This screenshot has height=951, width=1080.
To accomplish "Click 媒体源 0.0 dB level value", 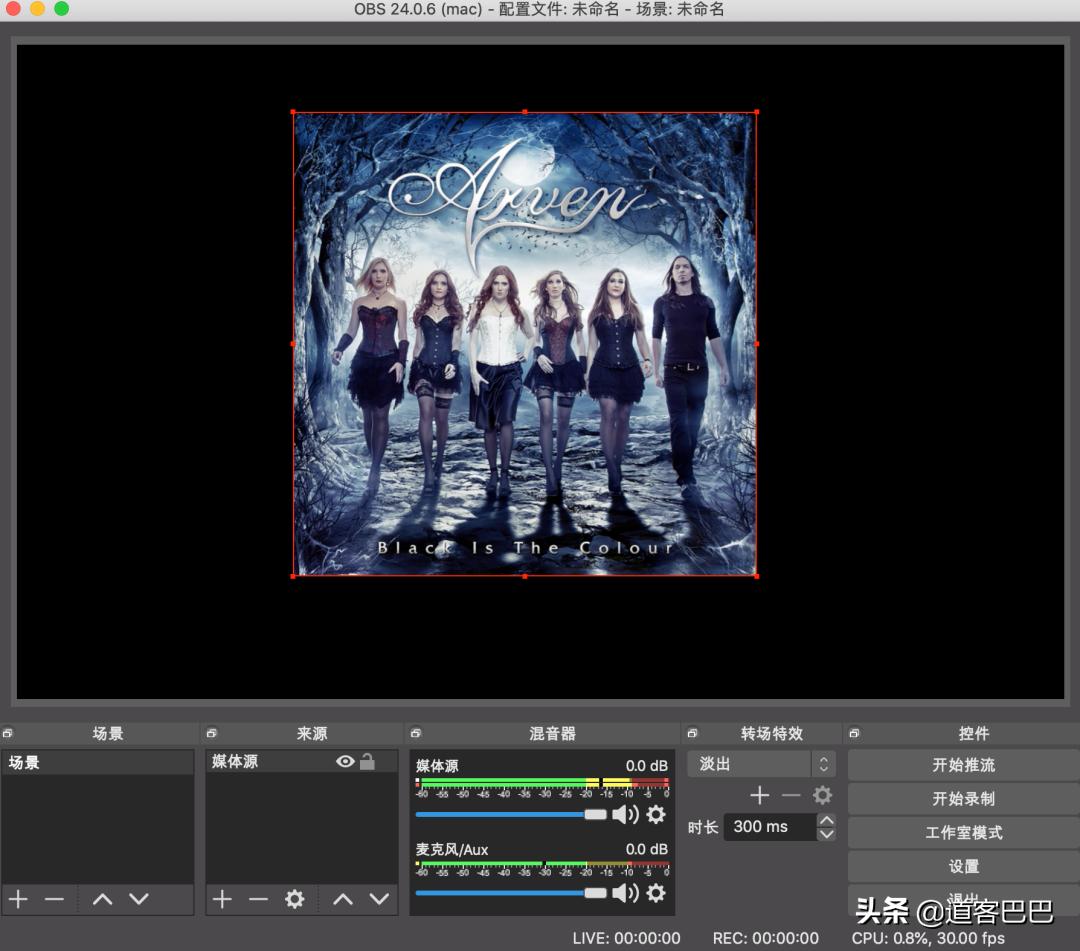I will pos(646,766).
